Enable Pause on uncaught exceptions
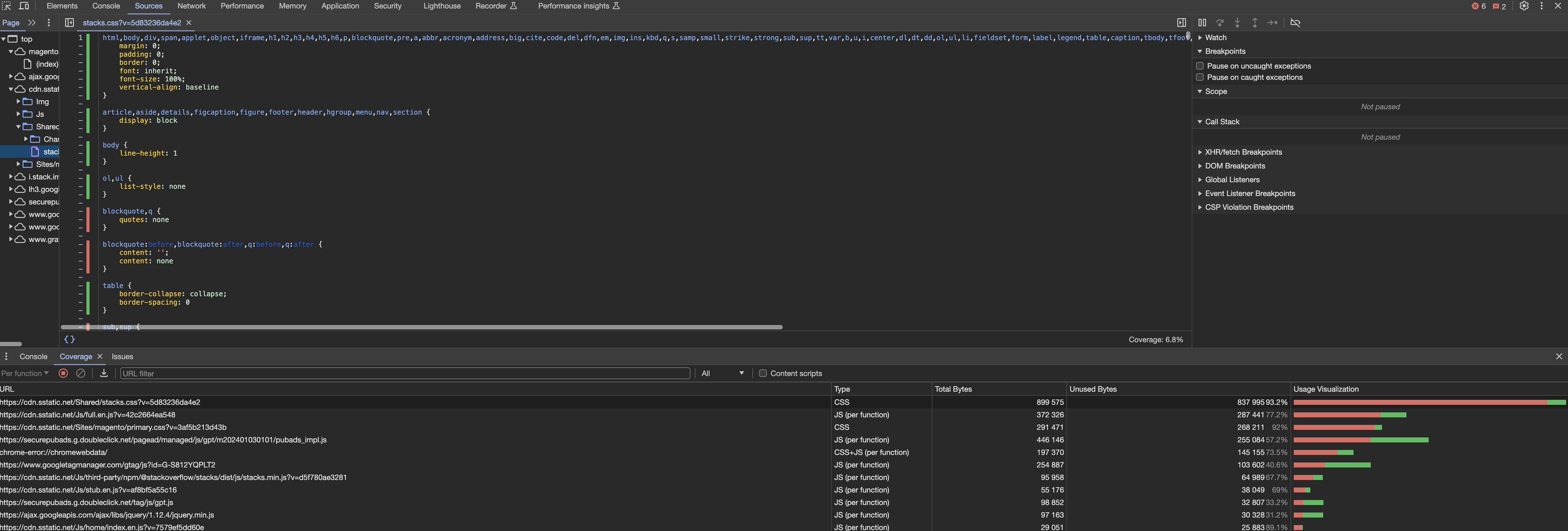 pyautogui.click(x=1200, y=66)
